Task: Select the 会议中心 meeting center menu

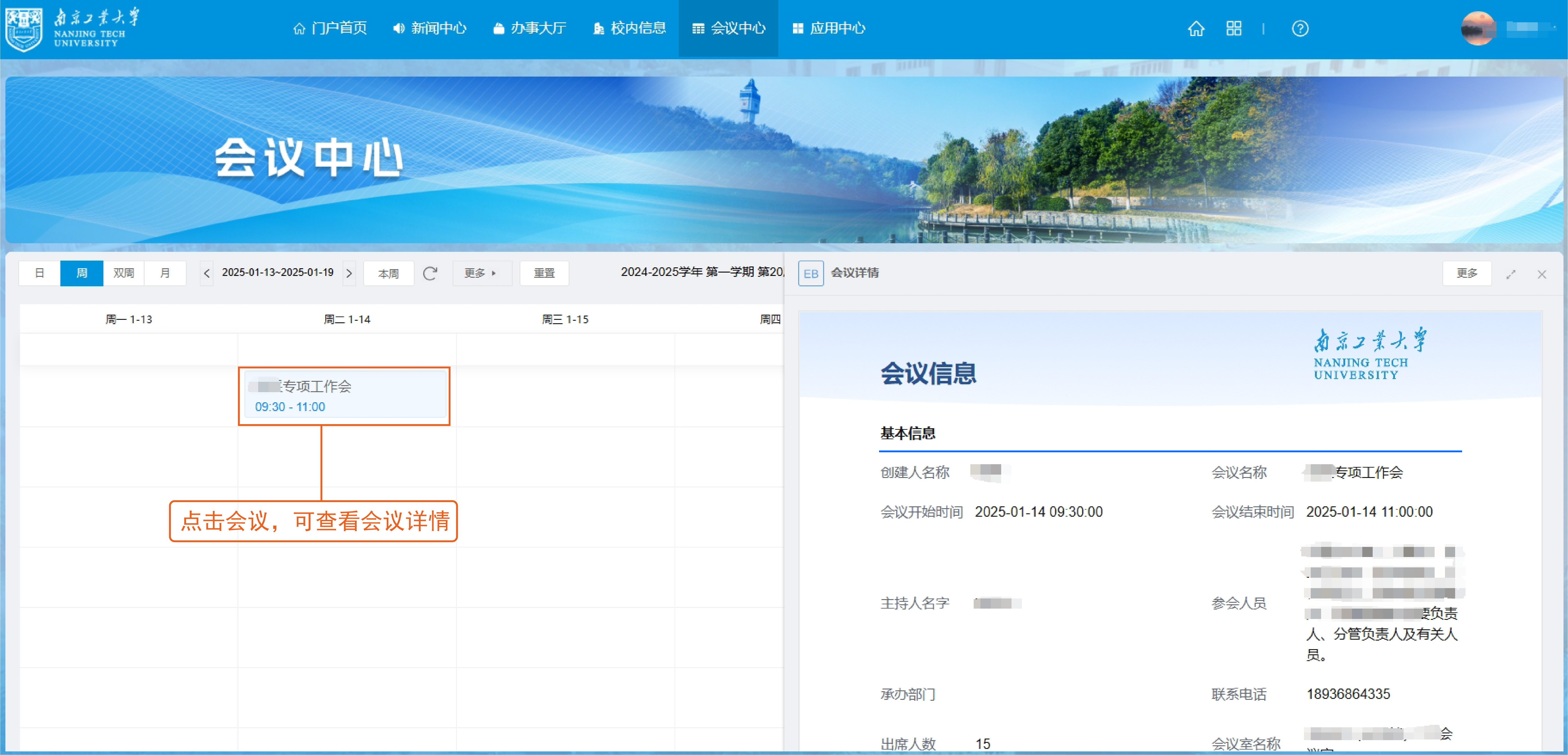Action: 729,29
